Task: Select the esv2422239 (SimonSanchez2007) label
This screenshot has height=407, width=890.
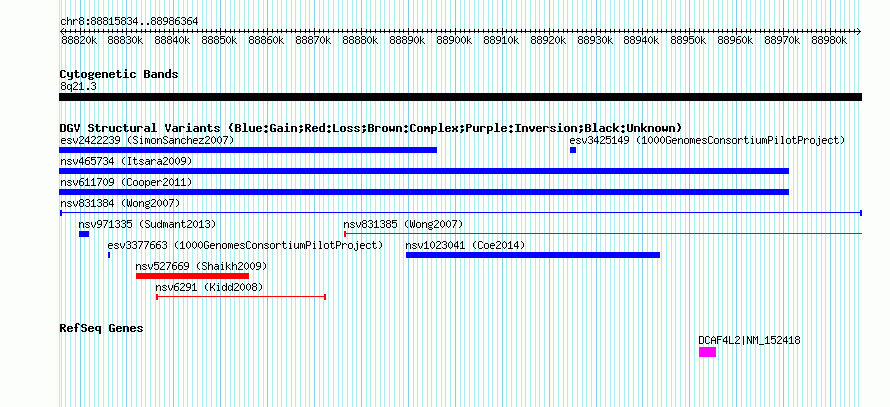Action: pos(147,140)
